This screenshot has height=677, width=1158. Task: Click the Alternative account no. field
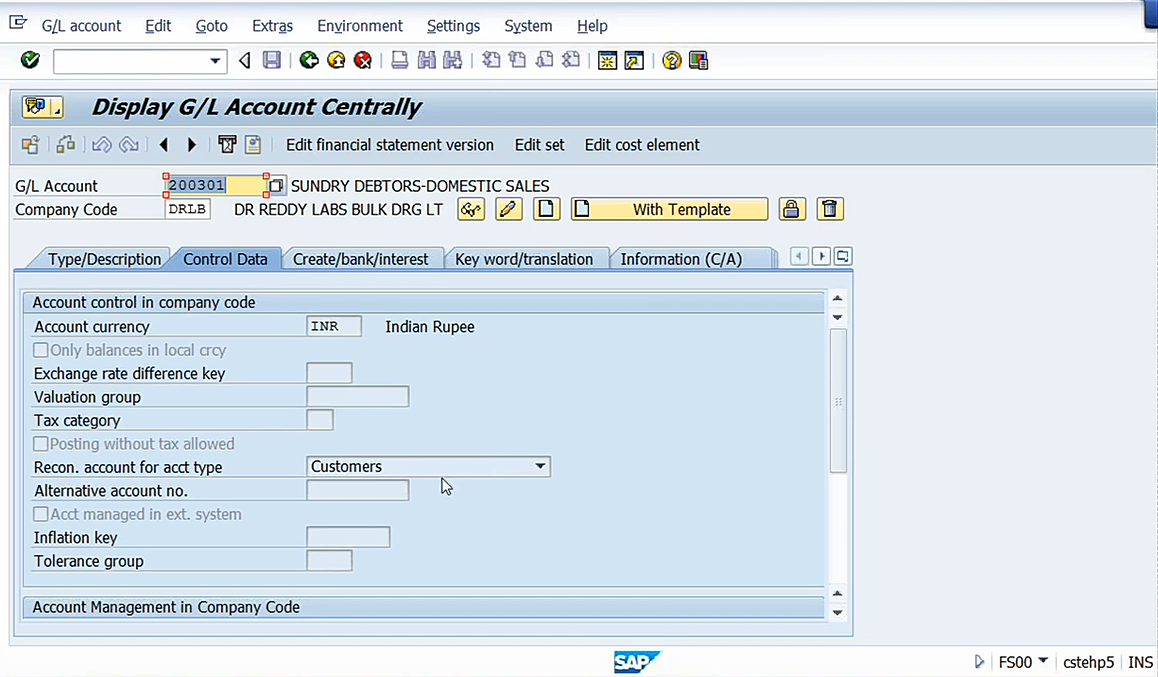pos(357,490)
